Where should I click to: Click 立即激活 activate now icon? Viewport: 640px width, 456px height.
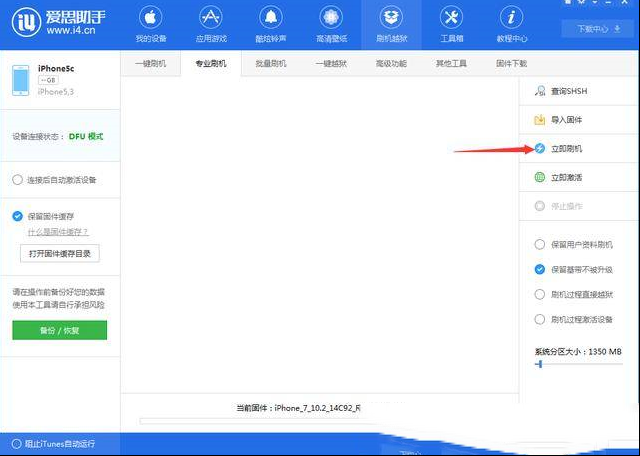pyautogui.click(x=540, y=177)
